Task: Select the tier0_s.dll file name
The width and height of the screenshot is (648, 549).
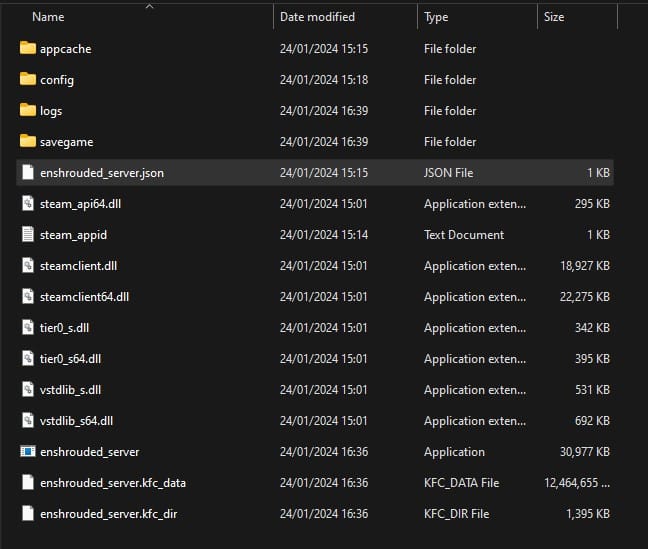Action: (x=64, y=328)
